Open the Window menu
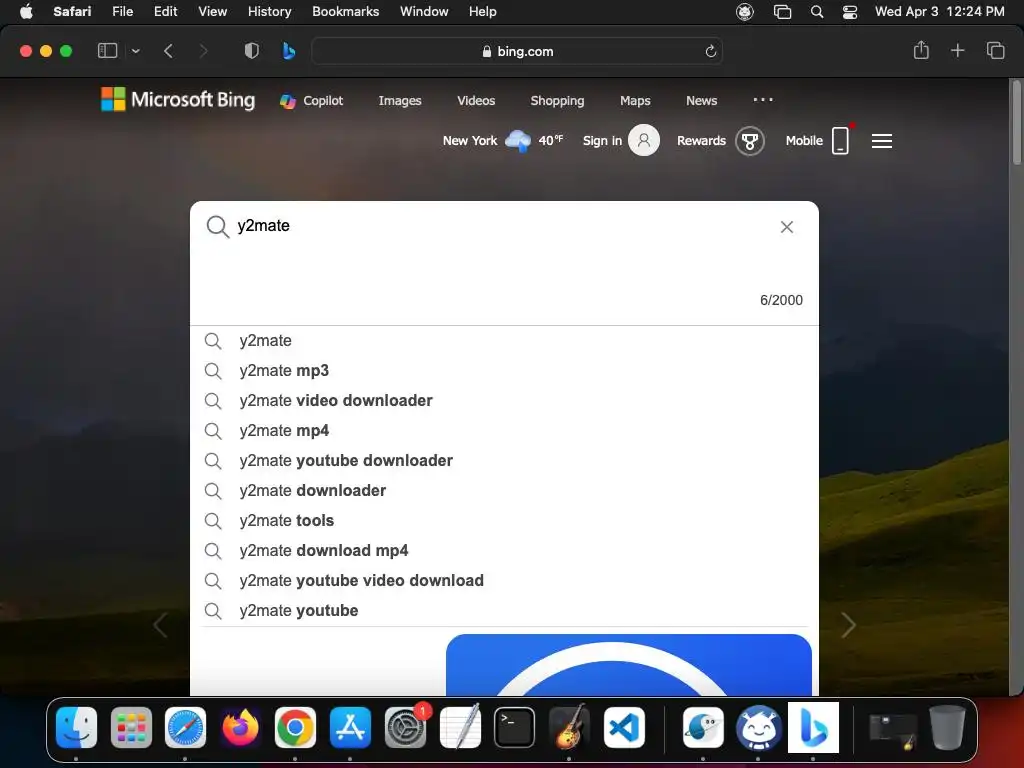 coord(424,11)
